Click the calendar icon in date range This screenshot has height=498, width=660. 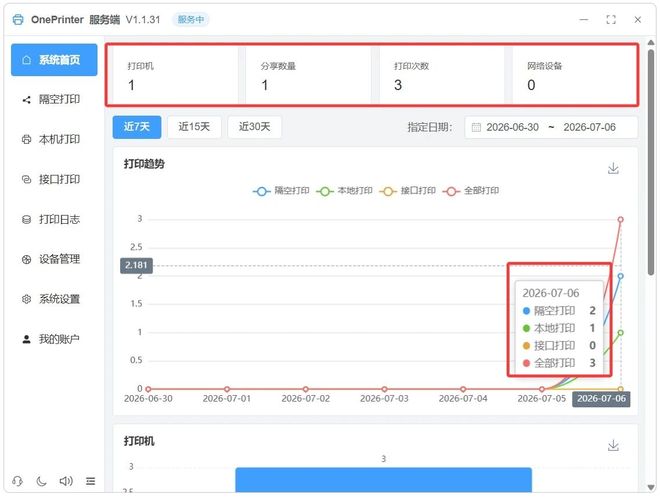point(476,127)
